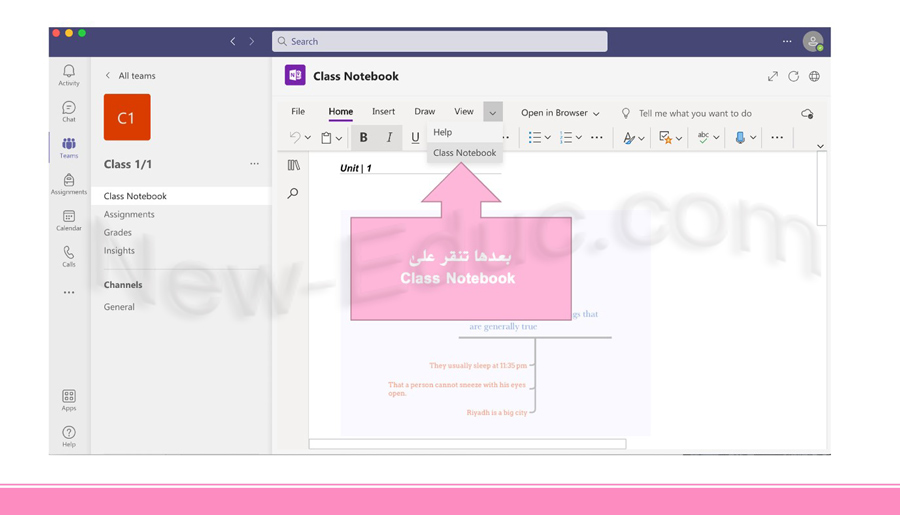The image size is (900, 515).
Task: Switch to the Insert tab
Action: pyautogui.click(x=383, y=111)
